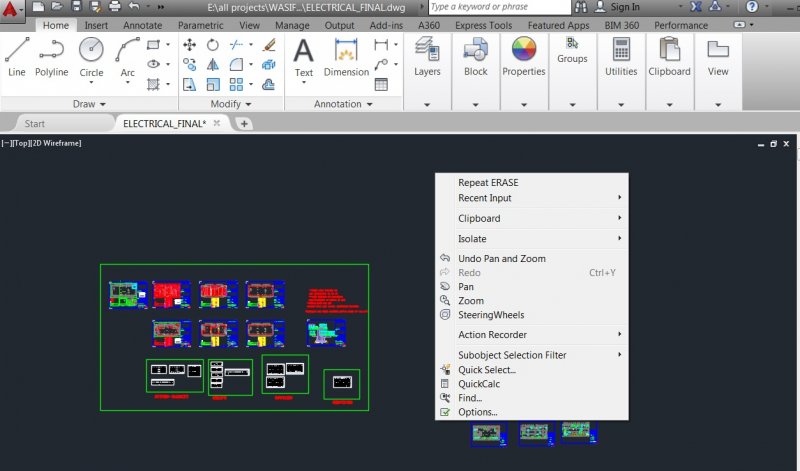Choose the Rotate tool

click(x=213, y=46)
